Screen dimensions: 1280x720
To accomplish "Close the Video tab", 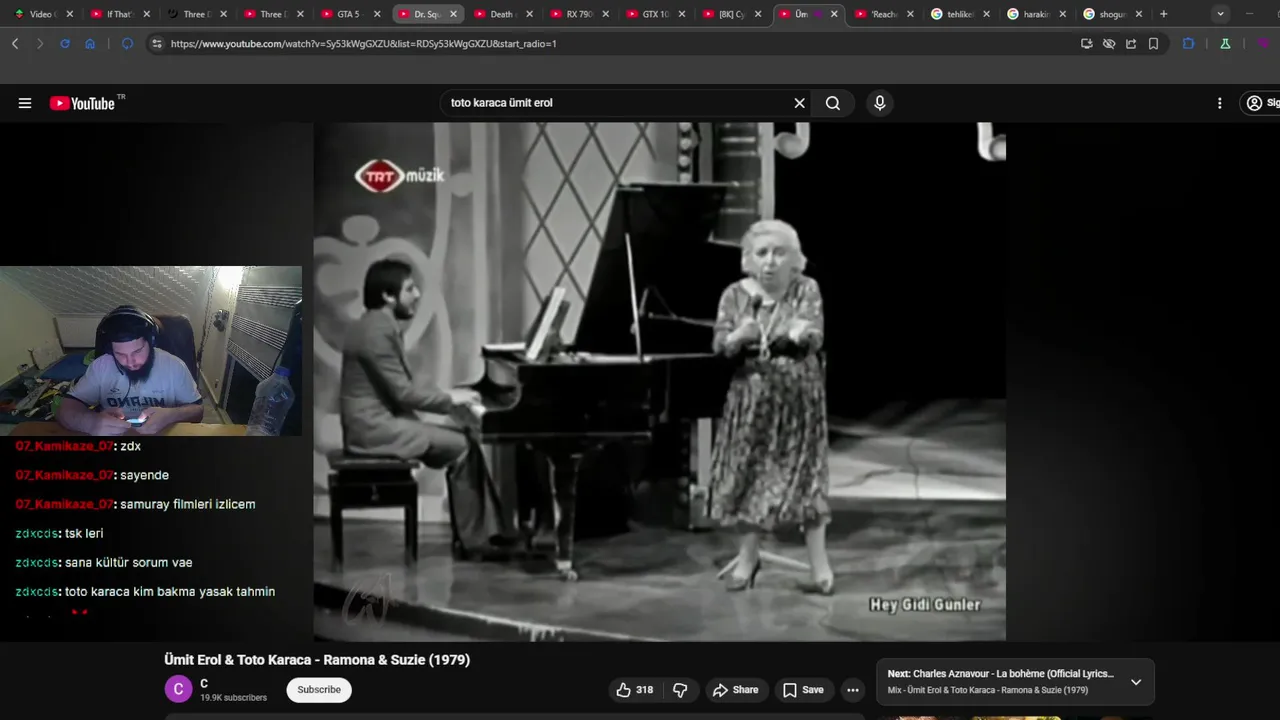I will pyautogui.click(x=70, y=14).
